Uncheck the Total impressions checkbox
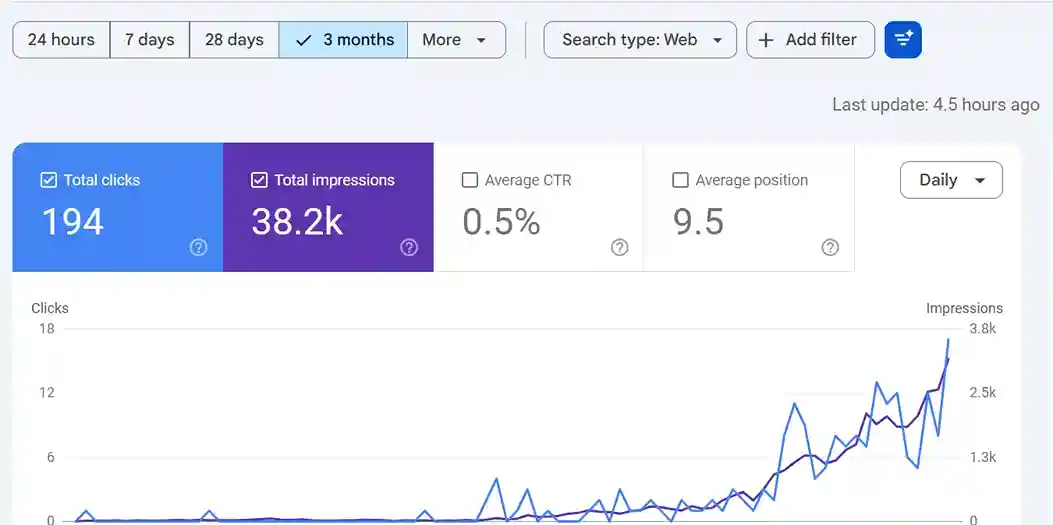This screenshot has width=1053, height=525. click(x=259, y=180)
